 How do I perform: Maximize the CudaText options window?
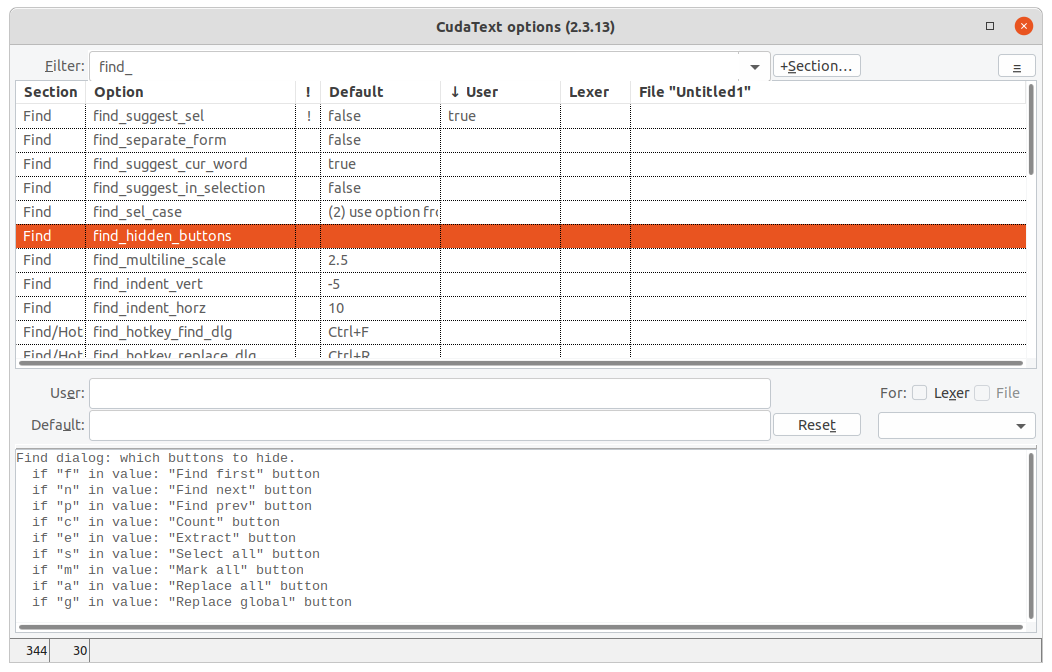click(x=990, y=26)
